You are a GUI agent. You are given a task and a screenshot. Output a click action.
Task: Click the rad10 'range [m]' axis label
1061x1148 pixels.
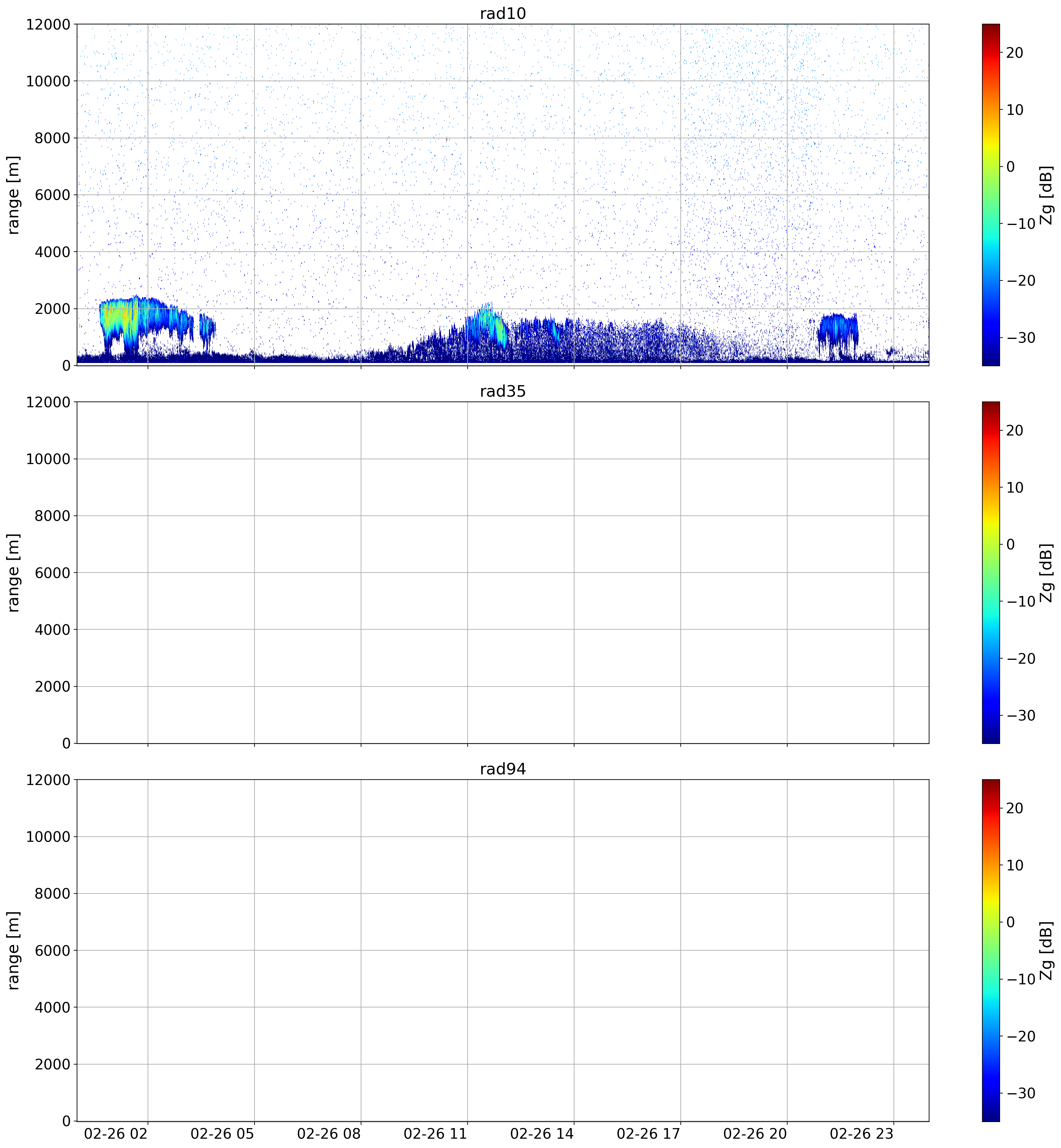[x=13, y=194]
